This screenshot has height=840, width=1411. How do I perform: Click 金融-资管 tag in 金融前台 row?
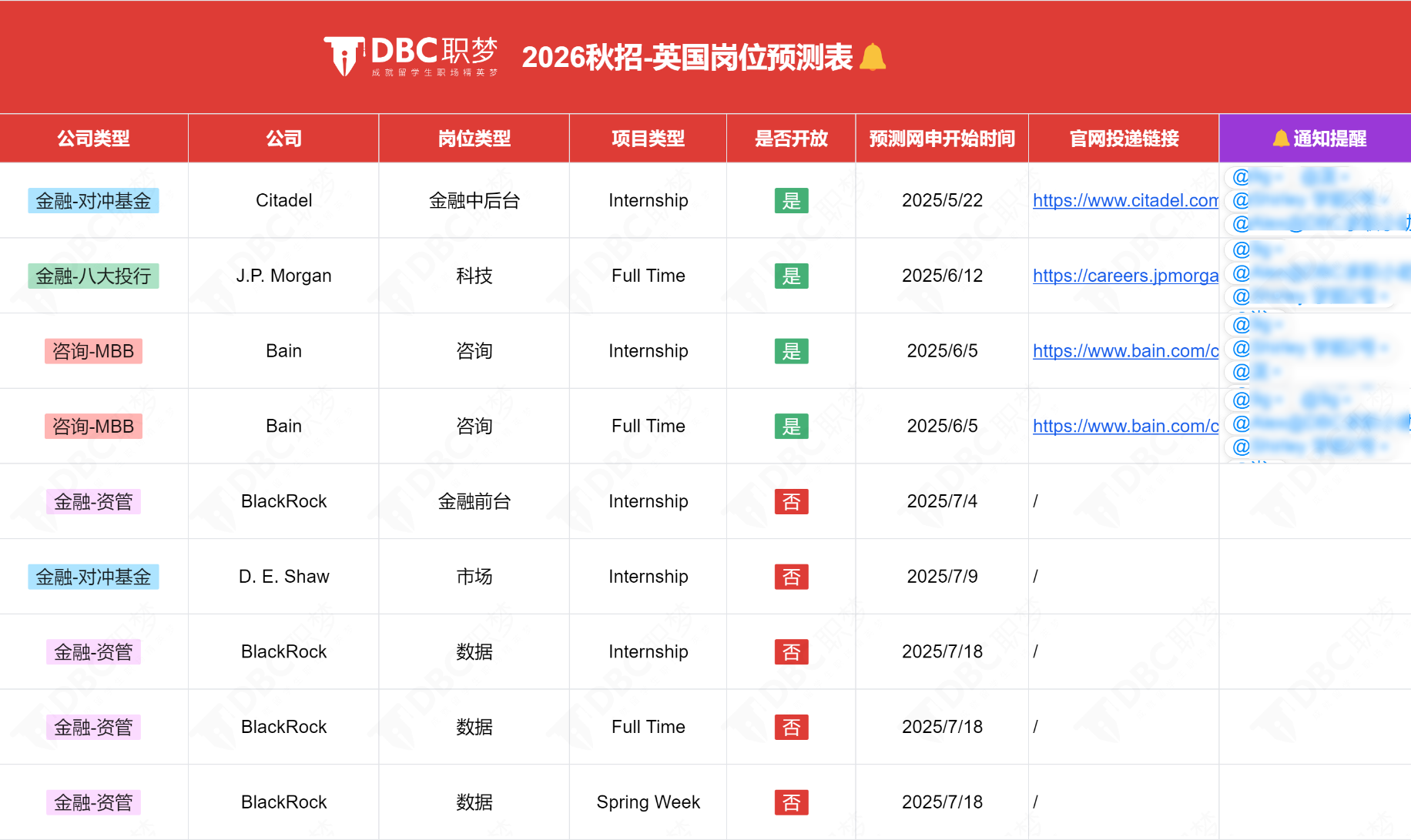(x=93, y=502)
